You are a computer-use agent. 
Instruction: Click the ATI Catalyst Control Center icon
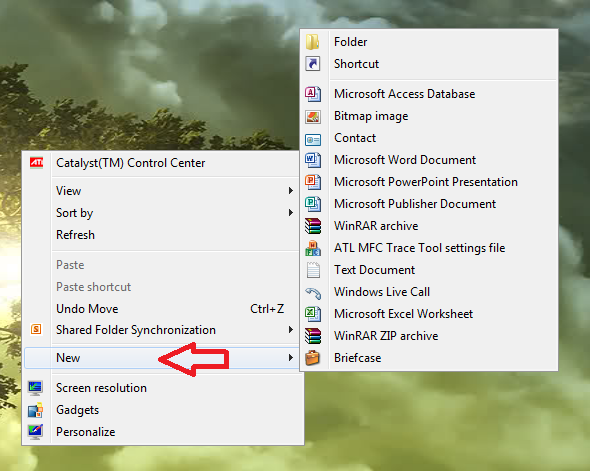point(36,163)
